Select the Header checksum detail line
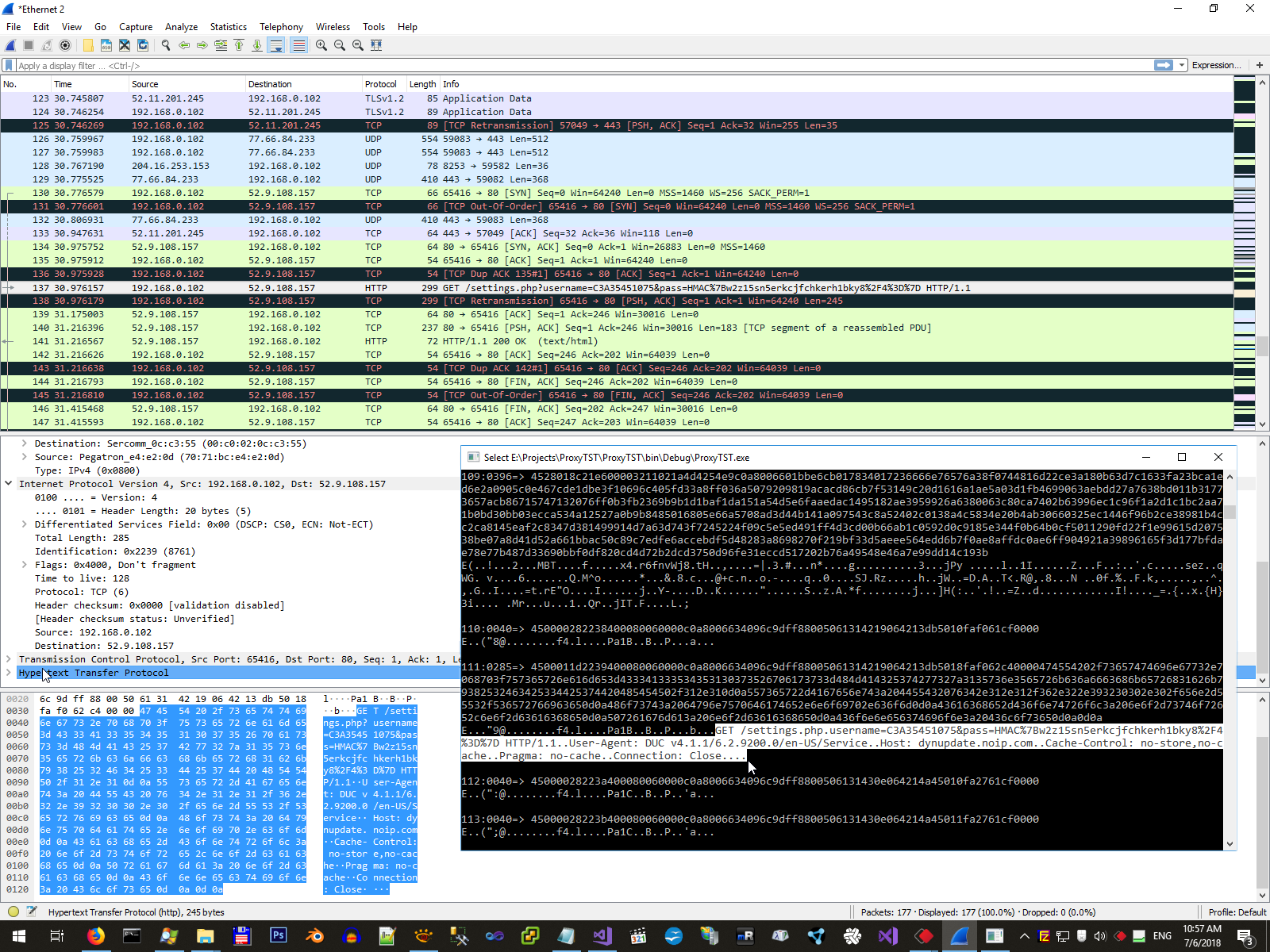The image size is (1270, 952). pyautogui.click(x=159, y=605)
